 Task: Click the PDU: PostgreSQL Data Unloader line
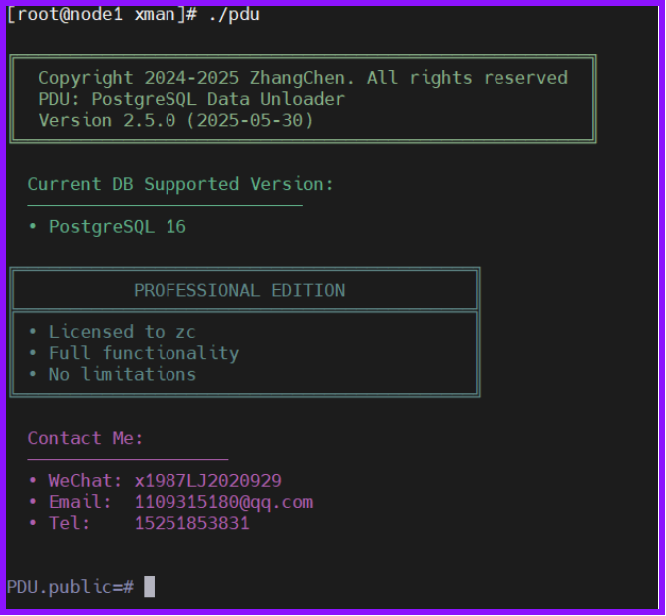(191, 99)
